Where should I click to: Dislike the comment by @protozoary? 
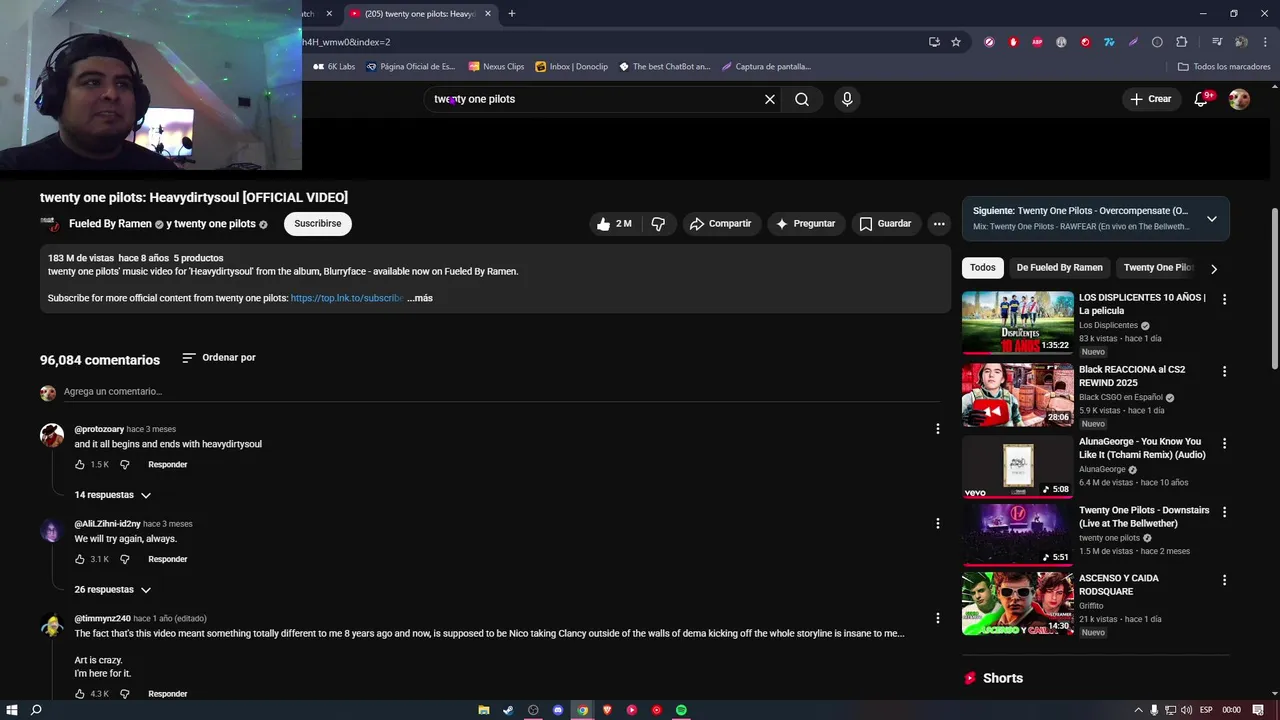pos(125,465)
